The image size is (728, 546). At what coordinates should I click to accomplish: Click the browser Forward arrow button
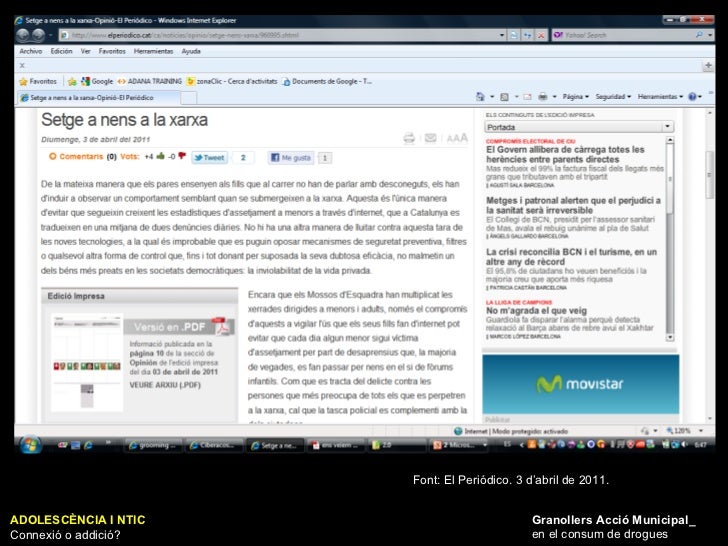coord(38,35)
